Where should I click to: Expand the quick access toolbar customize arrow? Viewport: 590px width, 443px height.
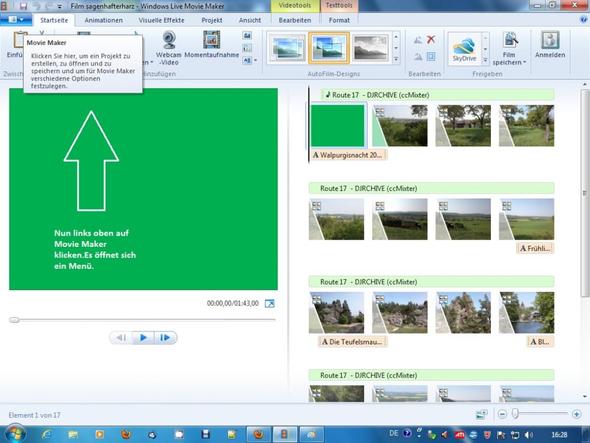pyautogui.click(x=59, y=6)
